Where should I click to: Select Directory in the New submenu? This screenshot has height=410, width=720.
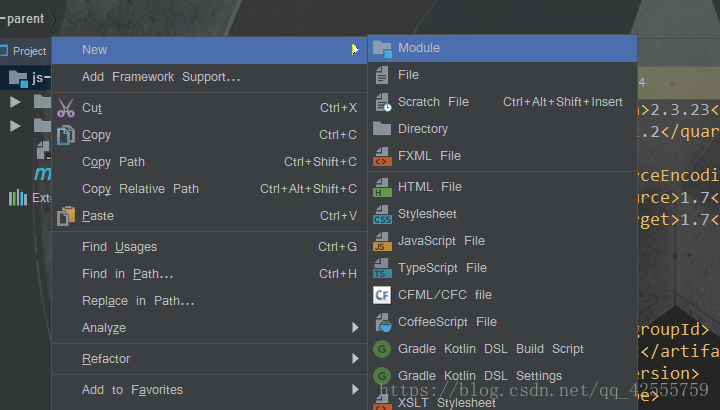pos(423,129)
